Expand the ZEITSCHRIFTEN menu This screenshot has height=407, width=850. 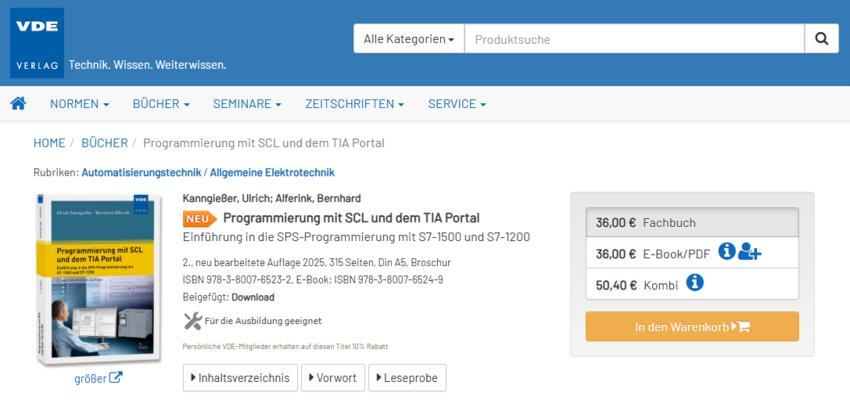(355, 104)
